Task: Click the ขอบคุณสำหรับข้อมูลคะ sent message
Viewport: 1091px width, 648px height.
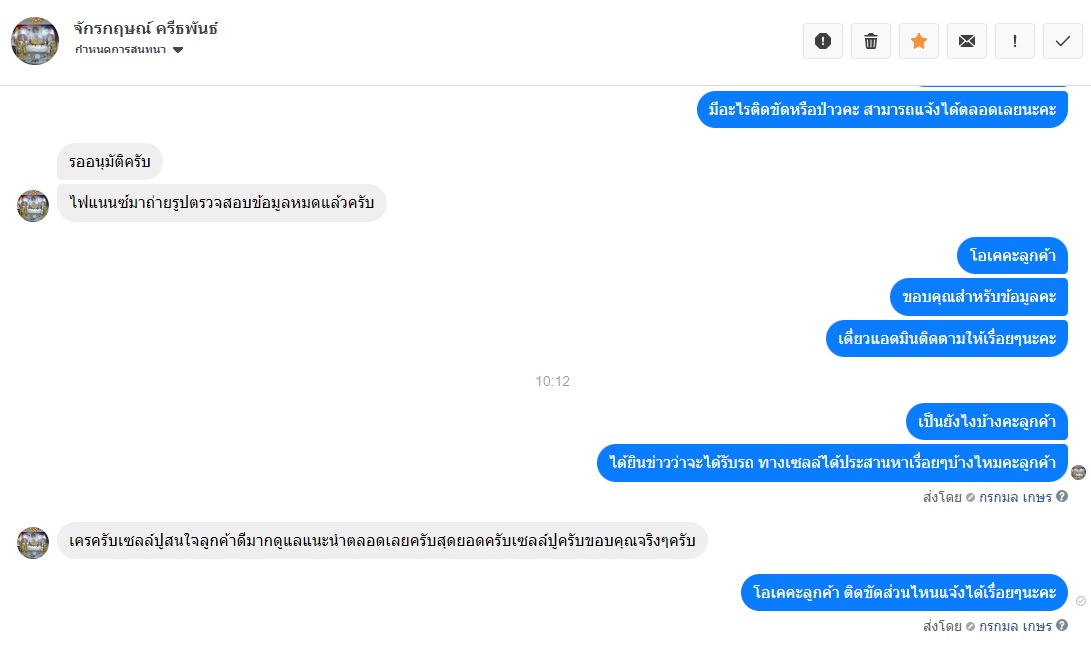Action: coord(979,297)
